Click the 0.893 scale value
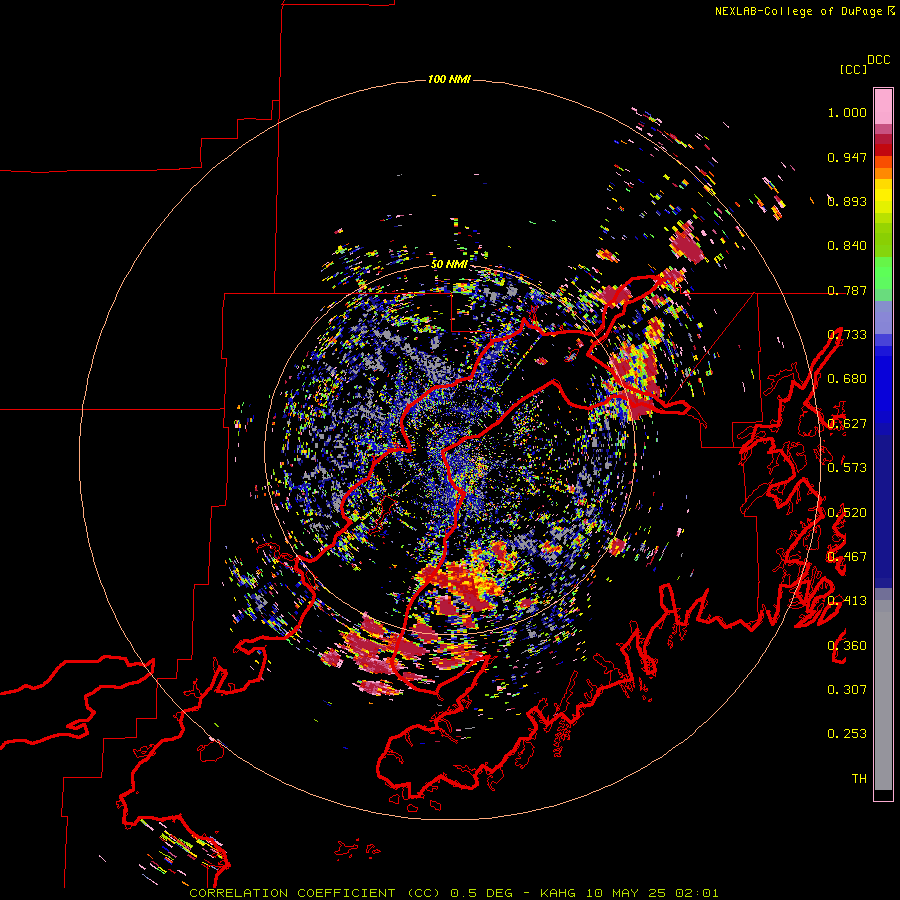This screenshot has width=900, height=900. coord(847,201)
